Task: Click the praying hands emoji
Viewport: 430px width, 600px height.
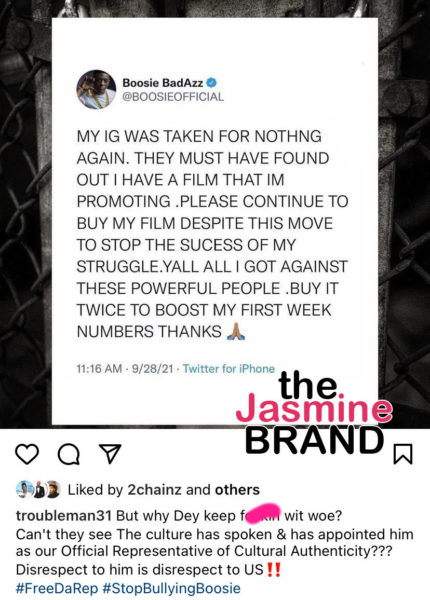Action: [x=236, y=331]
